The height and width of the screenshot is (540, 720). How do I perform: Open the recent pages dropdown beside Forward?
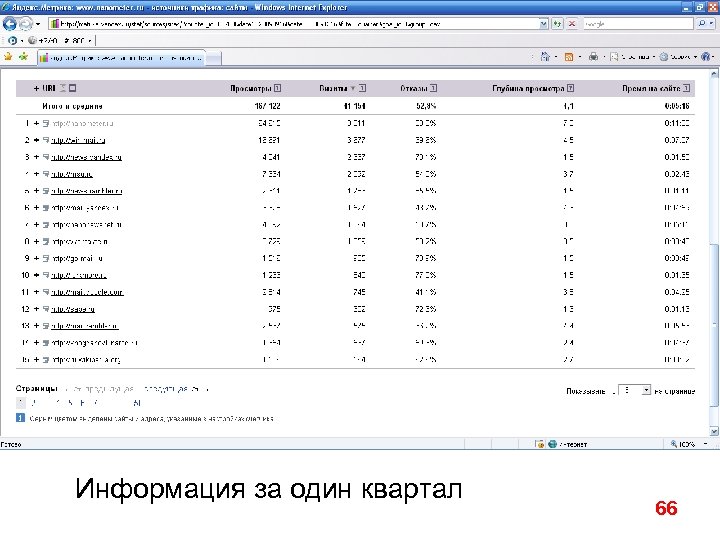click(x=38, y=24)
